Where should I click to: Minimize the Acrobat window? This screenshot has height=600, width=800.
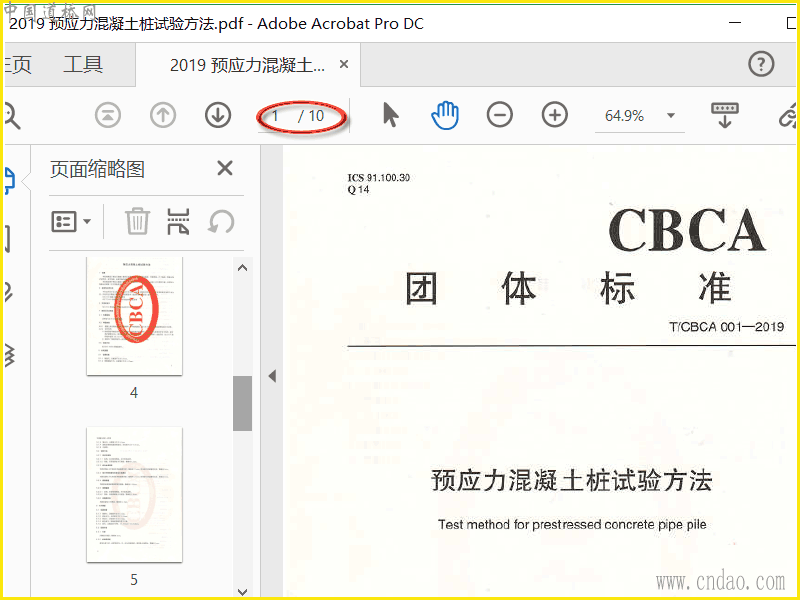tap(735, 23)
